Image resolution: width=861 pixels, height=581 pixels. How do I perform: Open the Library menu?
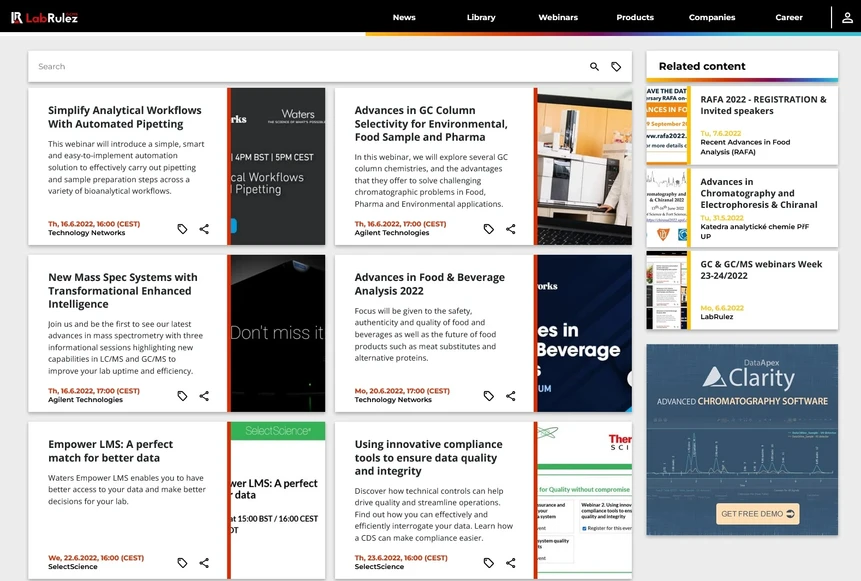click(481, 18)
